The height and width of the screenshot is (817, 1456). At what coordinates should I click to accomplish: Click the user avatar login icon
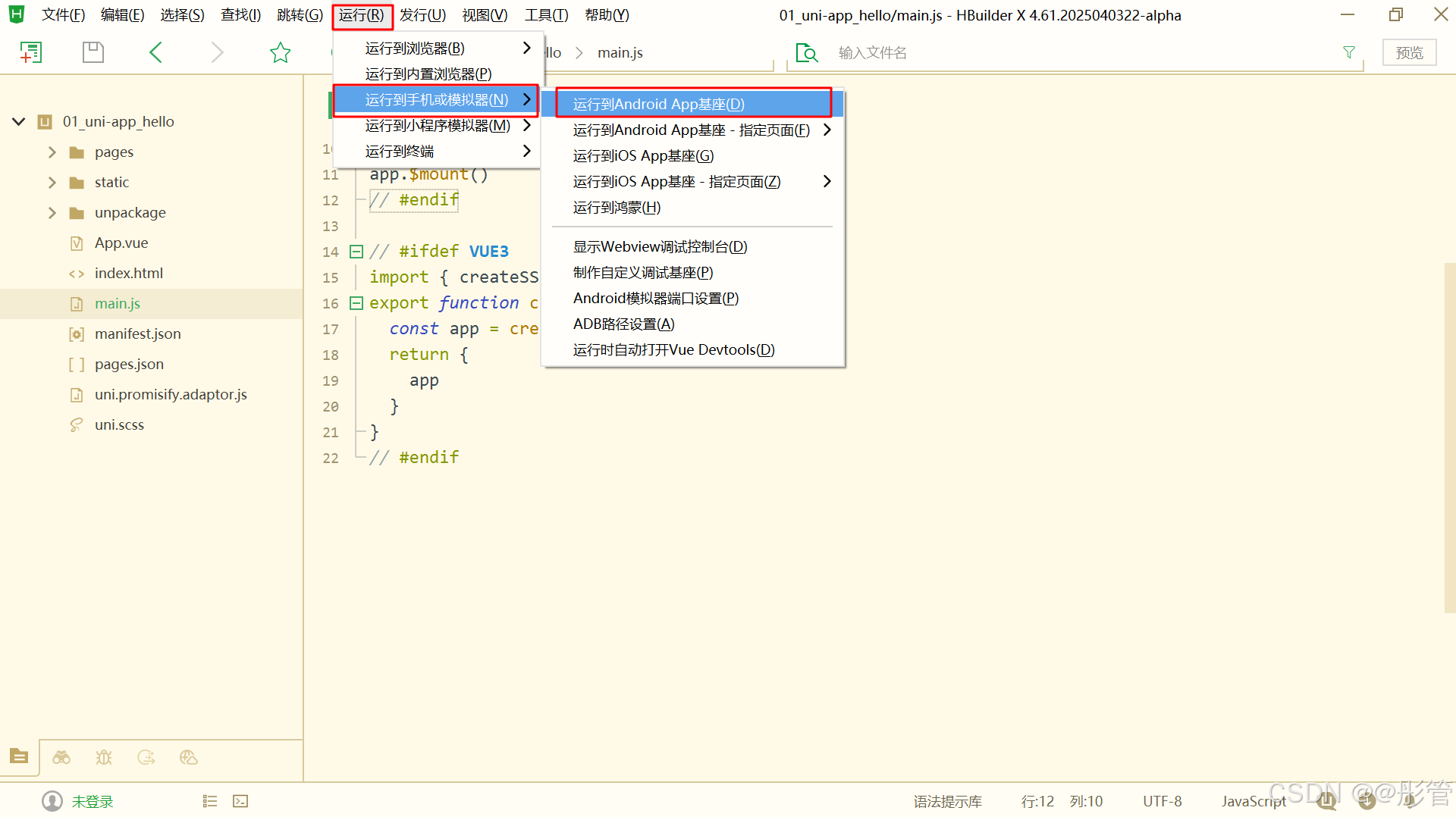tap(52, 801)
